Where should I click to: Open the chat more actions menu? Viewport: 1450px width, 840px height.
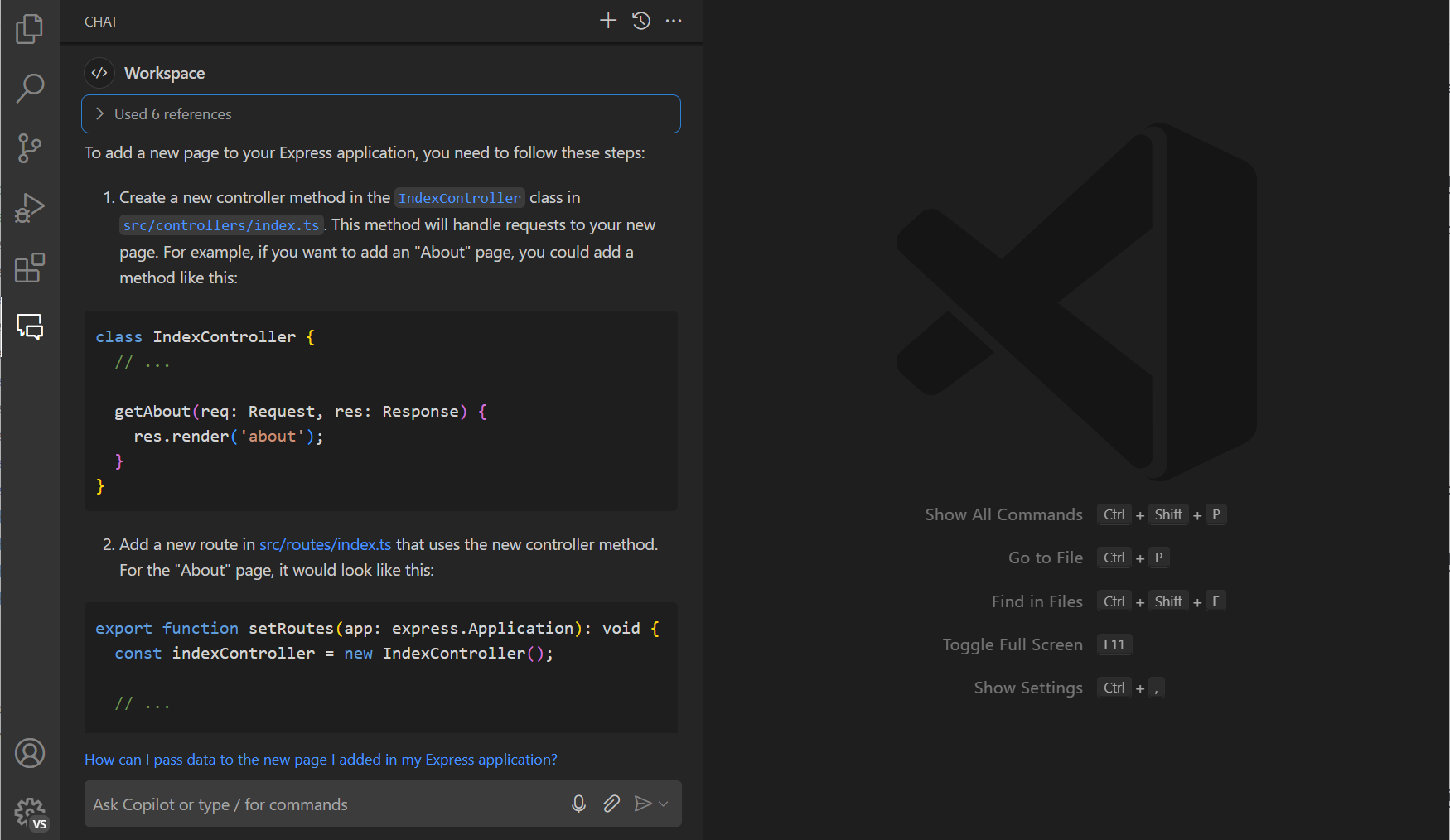point(674,21)
